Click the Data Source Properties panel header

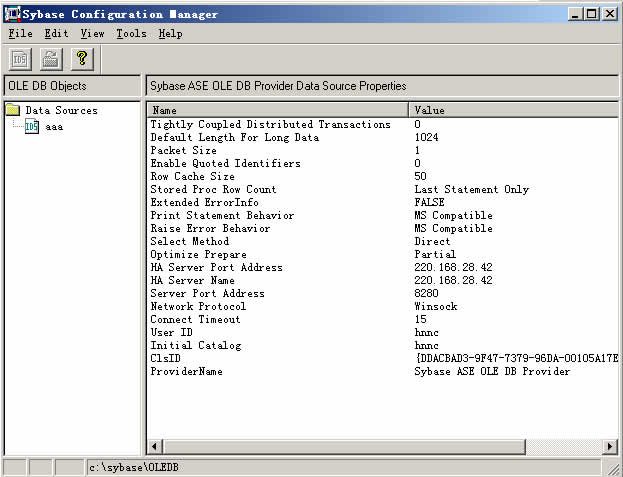382,86
